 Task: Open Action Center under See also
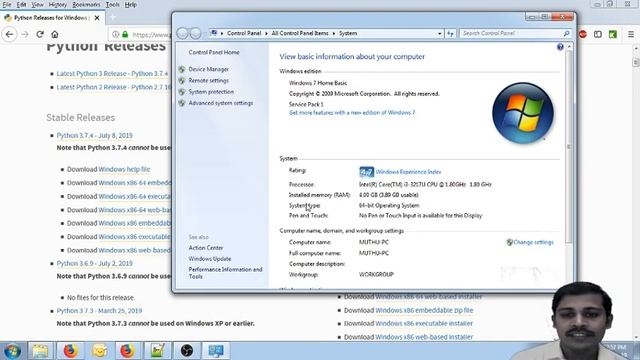click(206, 248)
